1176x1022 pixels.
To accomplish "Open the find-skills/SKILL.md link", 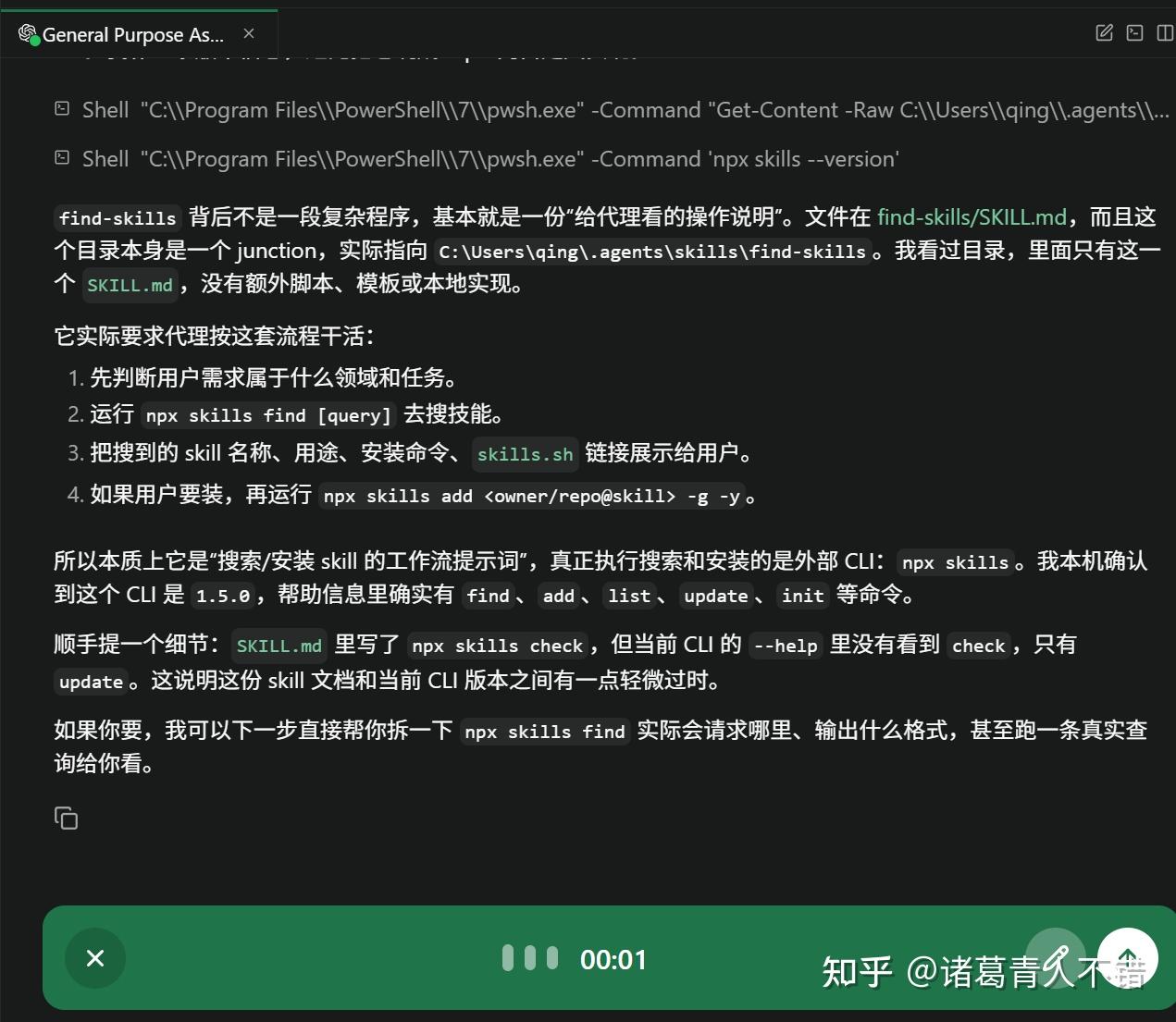I will click(972, 217).
